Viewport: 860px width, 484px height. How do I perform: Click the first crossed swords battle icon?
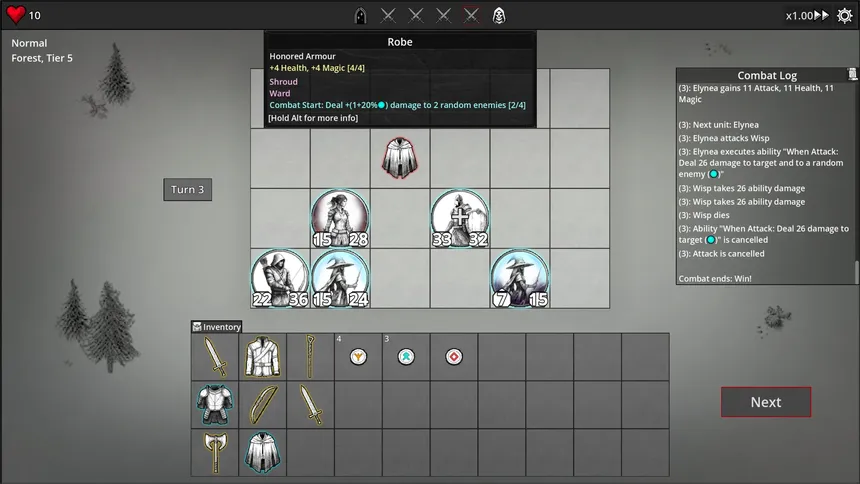click(388, 15)
